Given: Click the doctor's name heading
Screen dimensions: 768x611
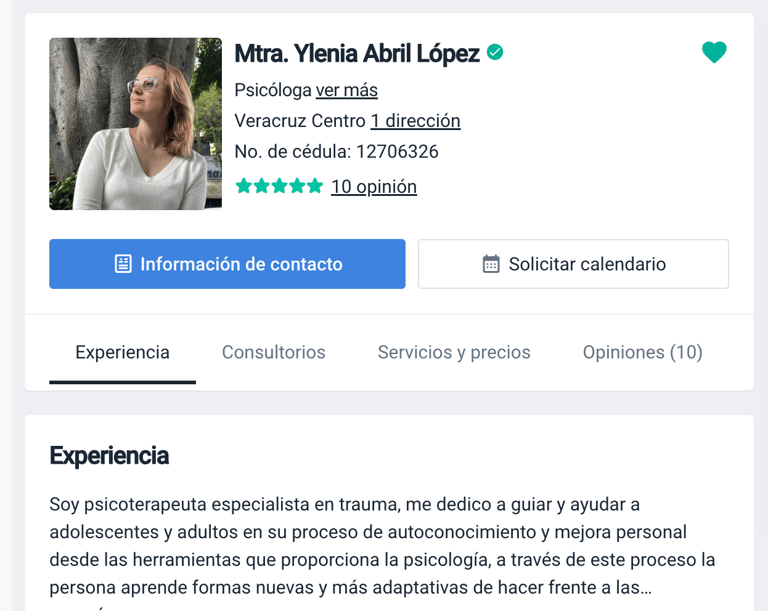Looking at the screenshot, I should [357, 53].
